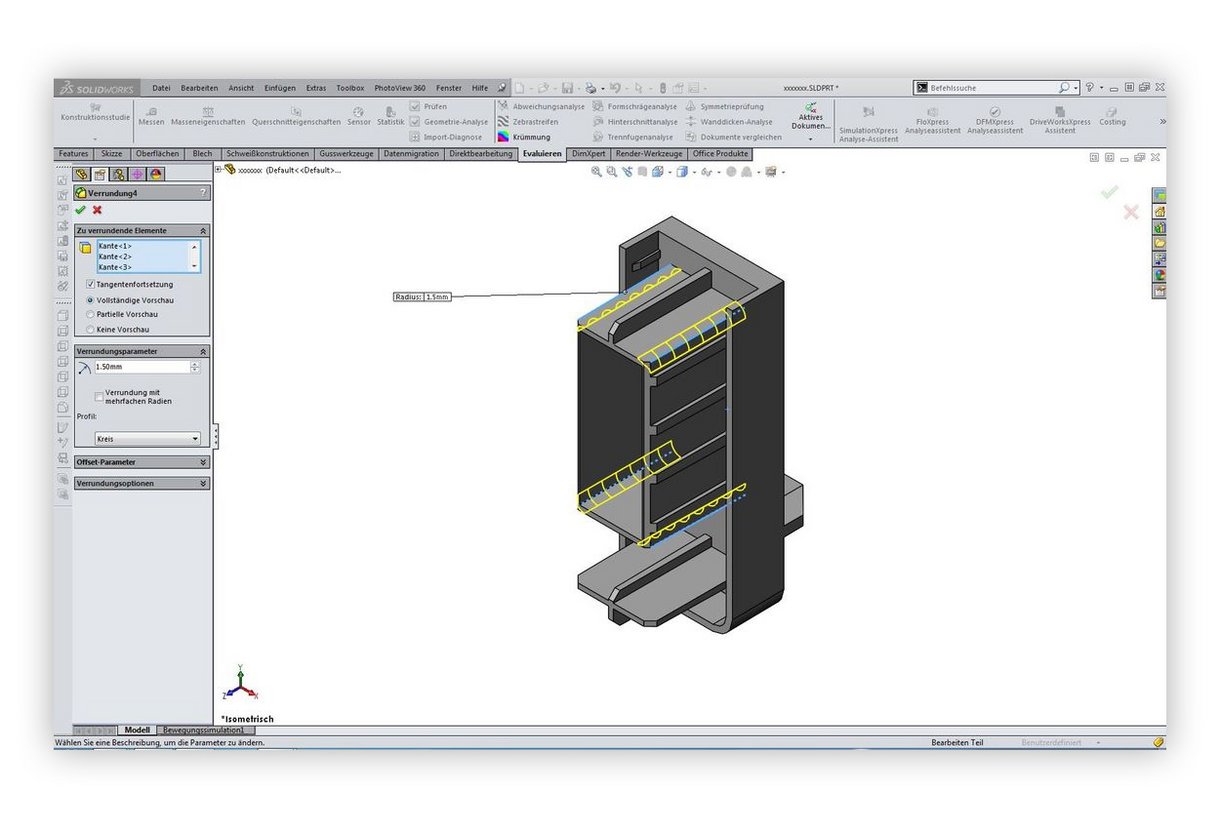
Task: Open the Datei menu
Action: pos(161,88)
